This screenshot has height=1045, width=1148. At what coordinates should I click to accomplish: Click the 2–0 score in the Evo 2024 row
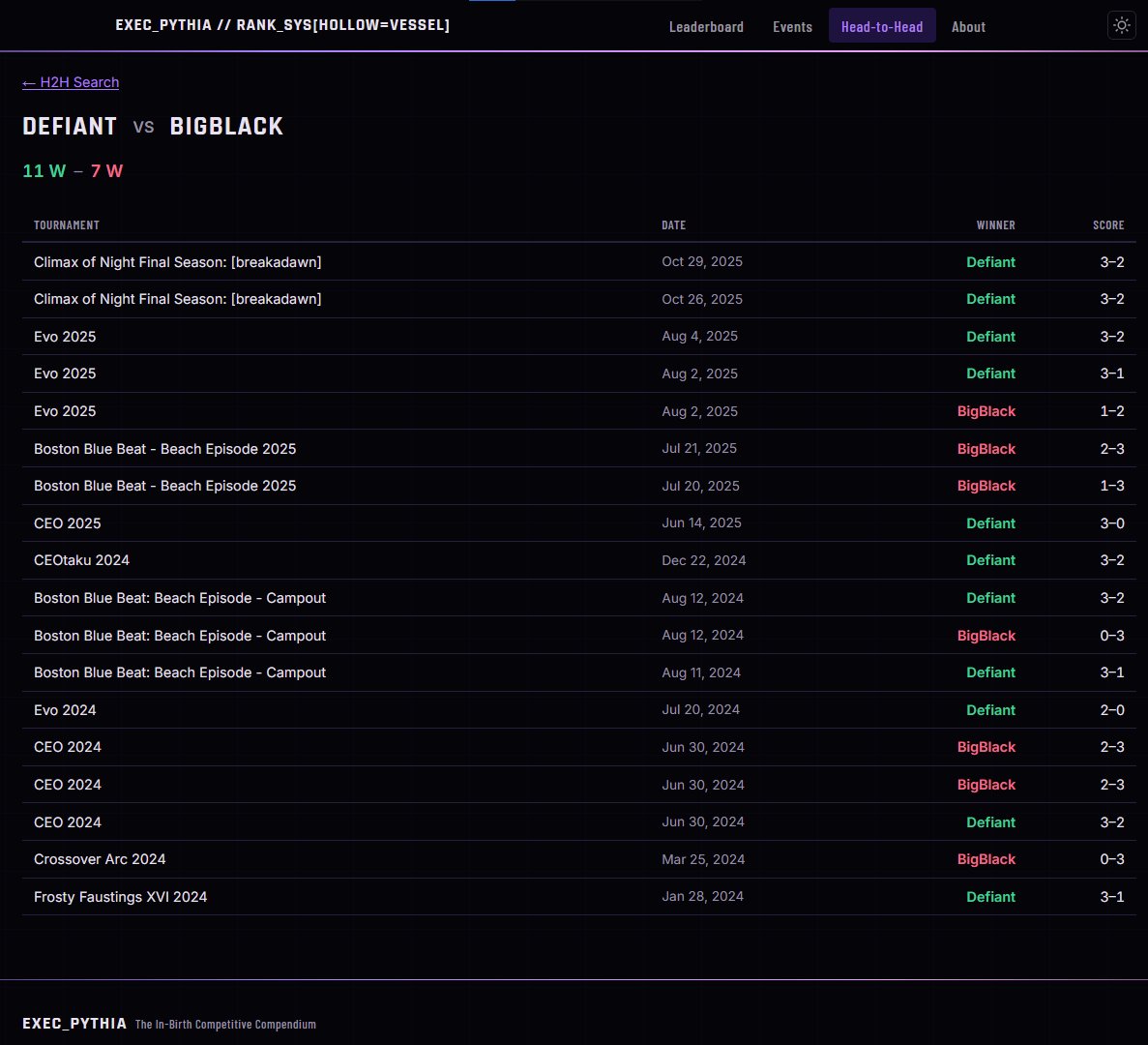coord(1112,709)
